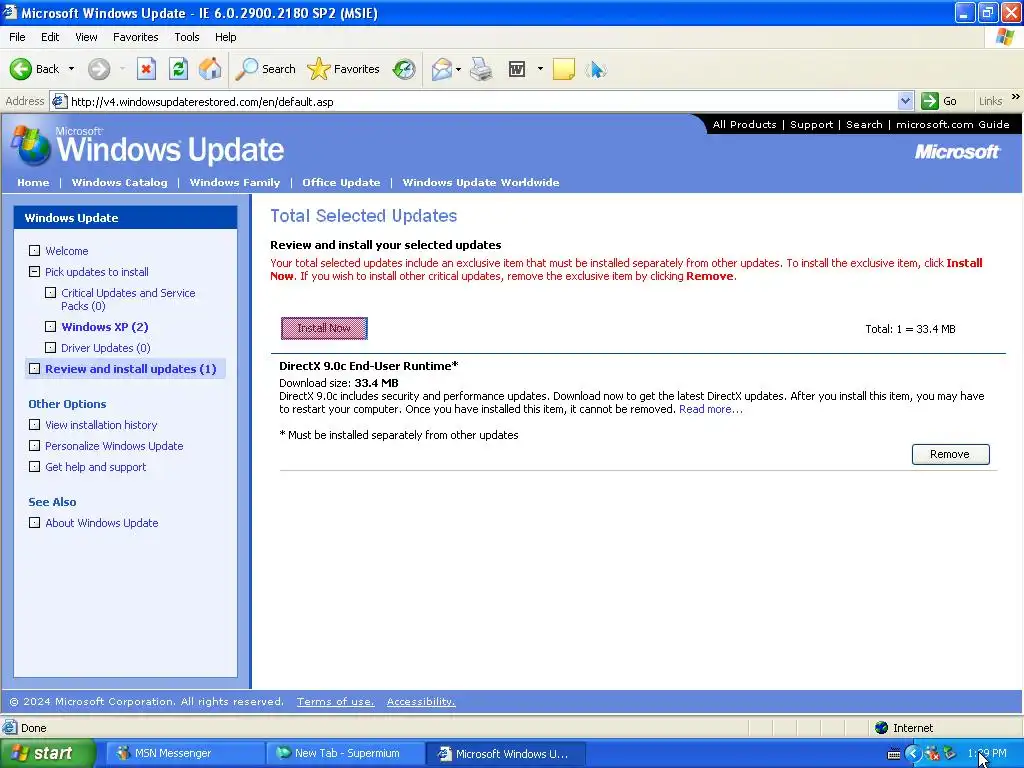Remove the DirectX 9.0c update

click(950, 454)
